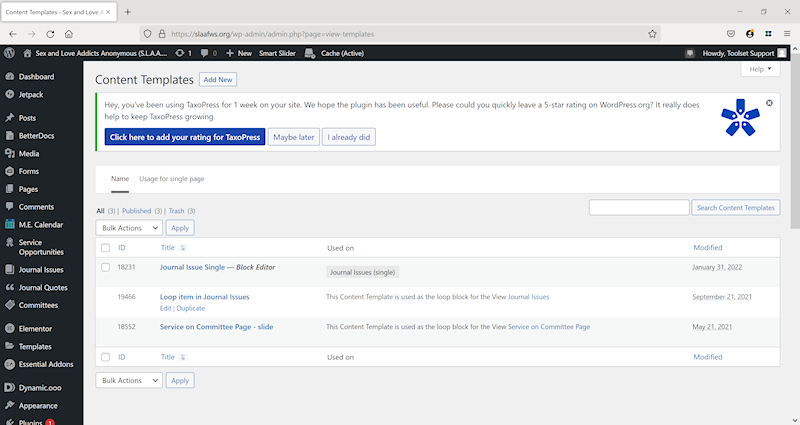The height and width of the screenshot is (425, 800).
Task: Open the updates icon showing 1
Action: 180,53
